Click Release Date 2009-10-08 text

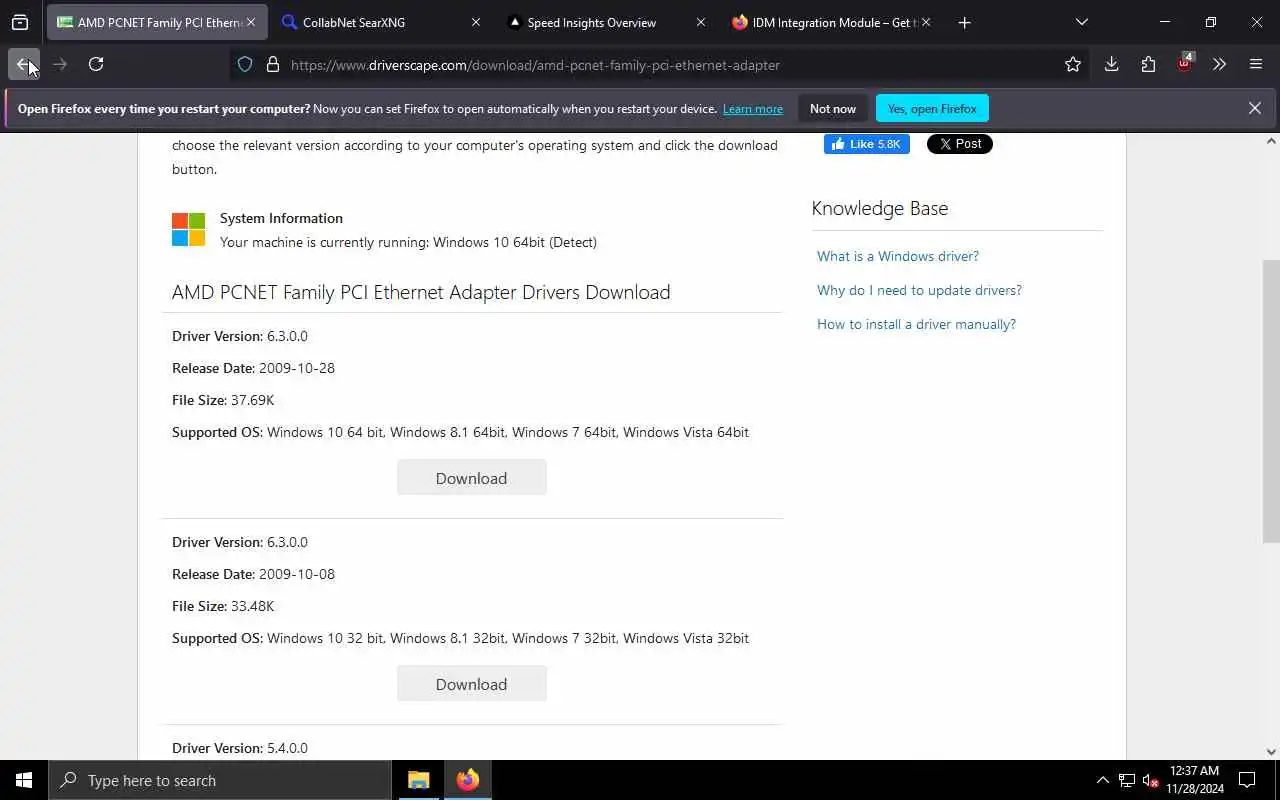[x=253, y=574]
